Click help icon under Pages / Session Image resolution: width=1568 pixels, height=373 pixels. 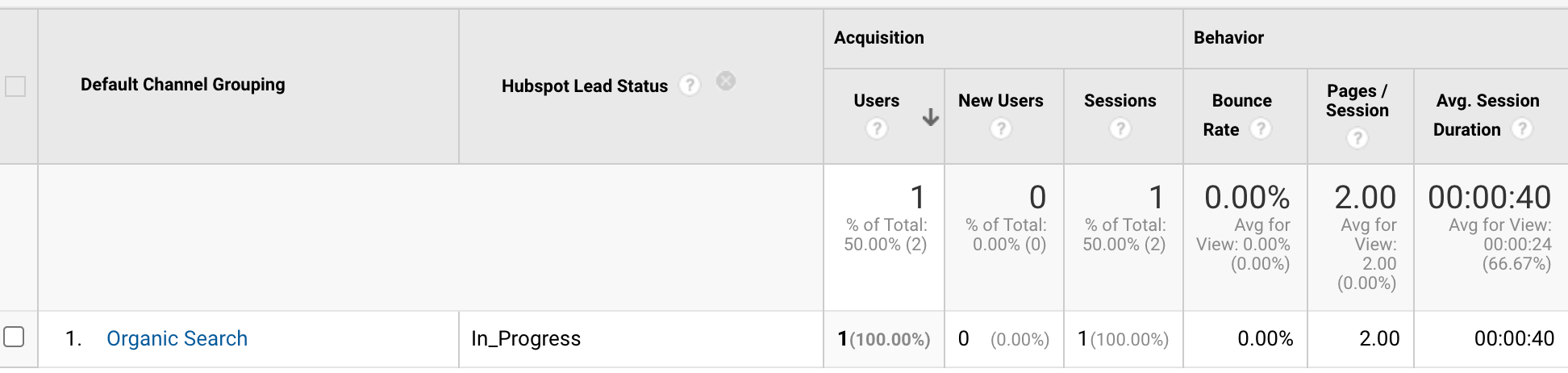(x=1357, y=139)
